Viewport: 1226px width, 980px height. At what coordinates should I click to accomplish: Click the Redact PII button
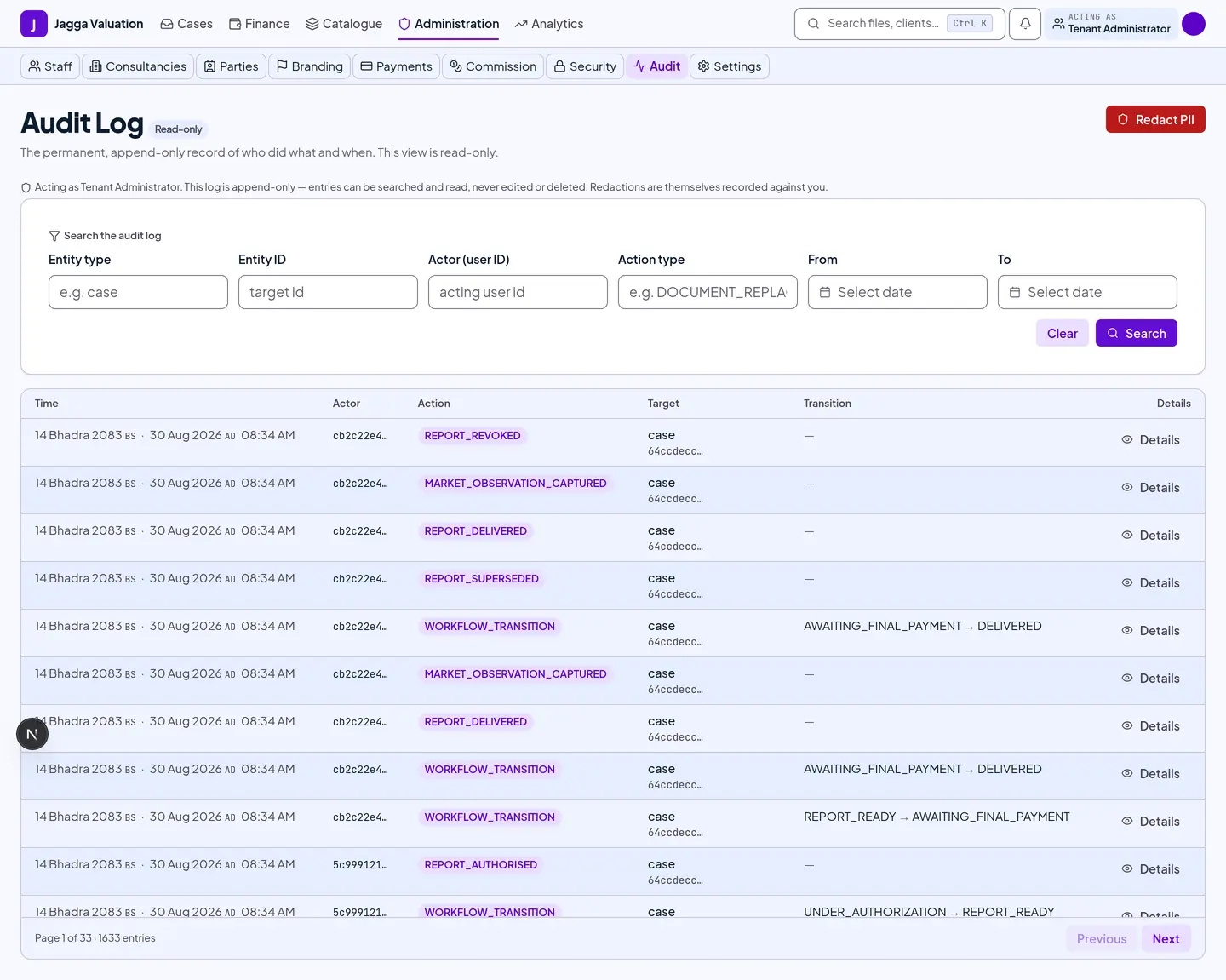click(x=1155, y=119)
